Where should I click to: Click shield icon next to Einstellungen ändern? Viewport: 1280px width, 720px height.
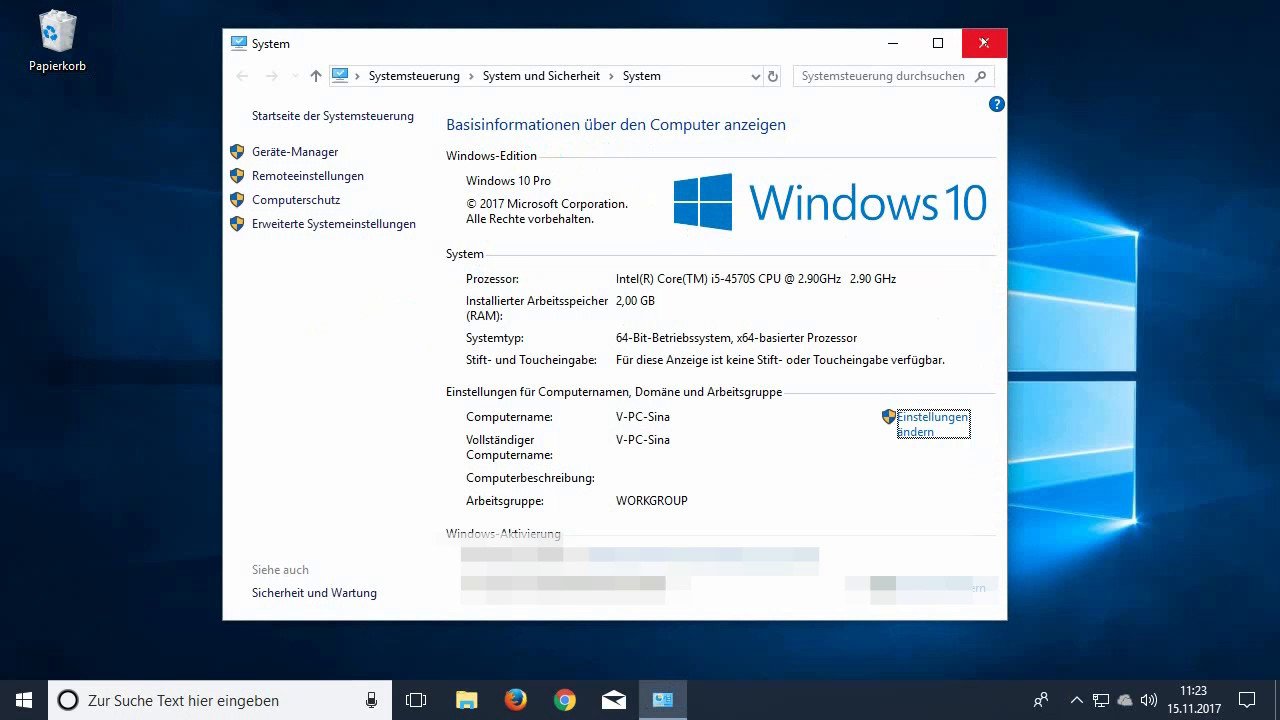coord(888,417)
